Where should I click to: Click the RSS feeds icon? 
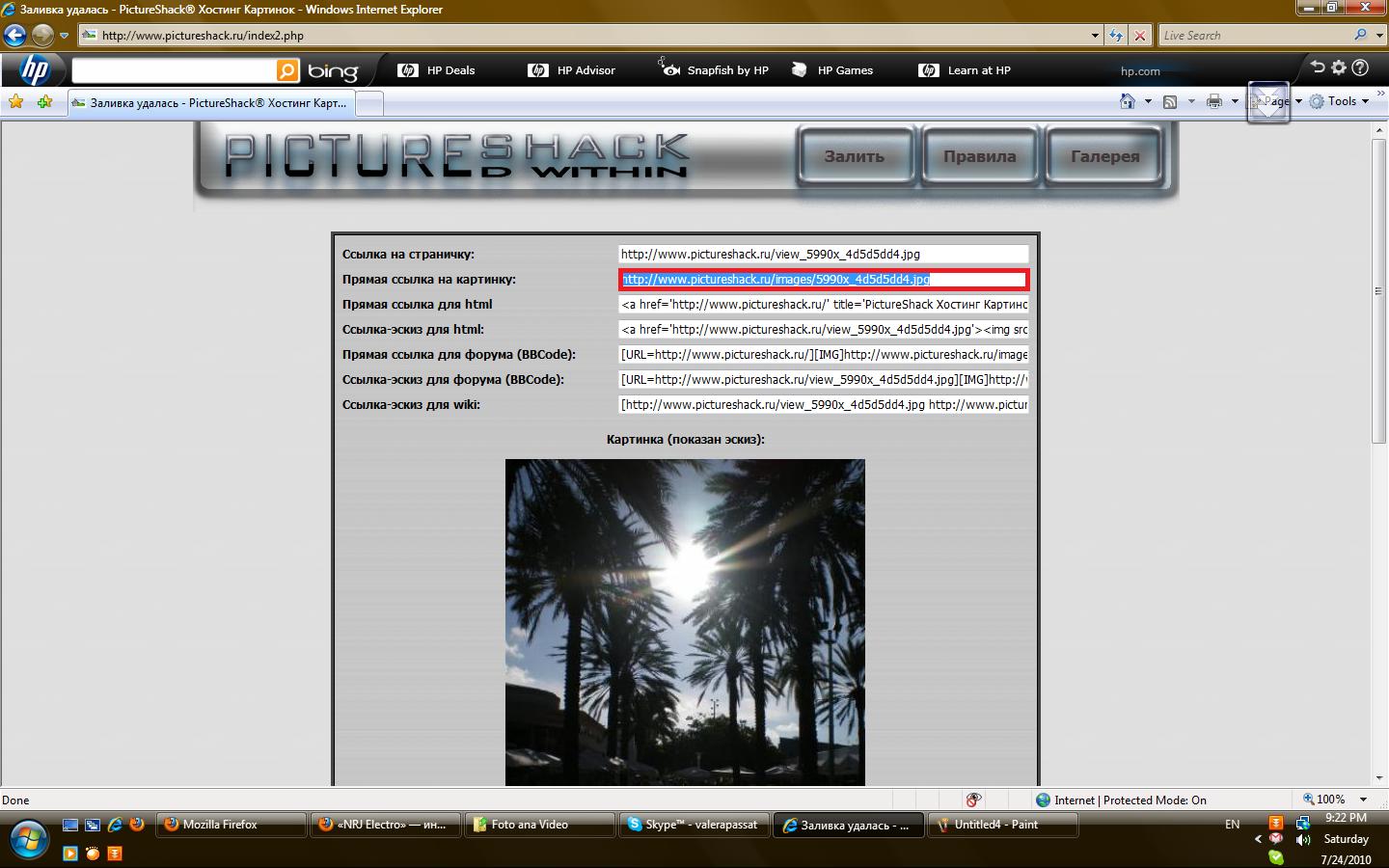1170,101
